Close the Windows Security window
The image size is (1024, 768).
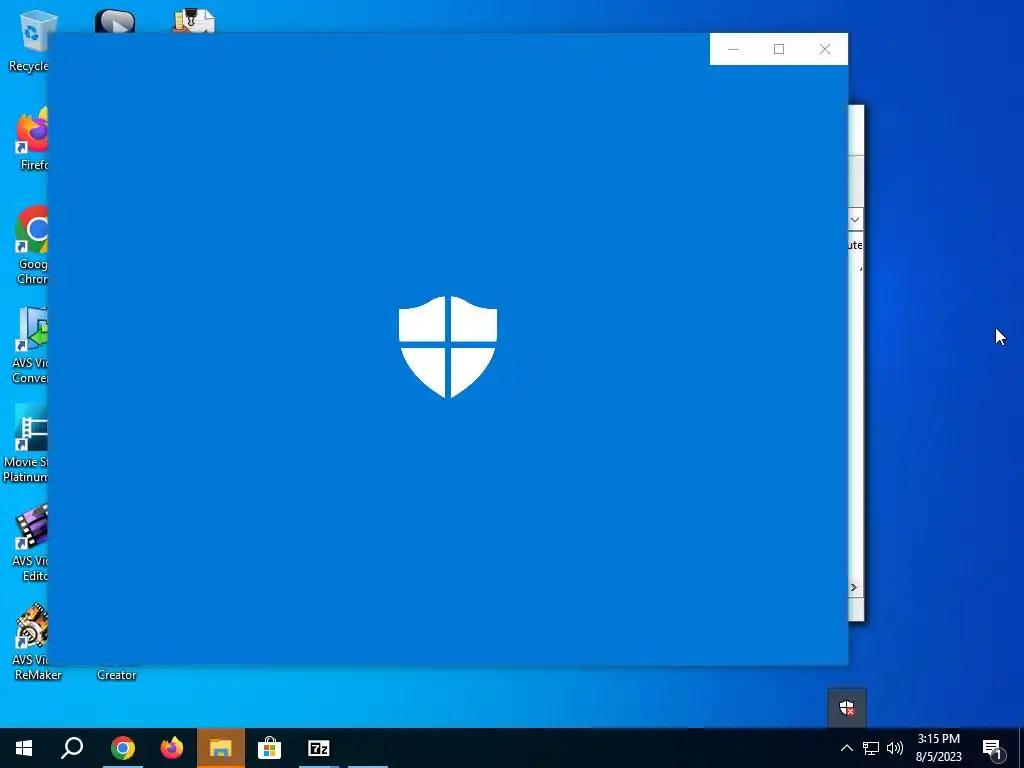[825, 49]
